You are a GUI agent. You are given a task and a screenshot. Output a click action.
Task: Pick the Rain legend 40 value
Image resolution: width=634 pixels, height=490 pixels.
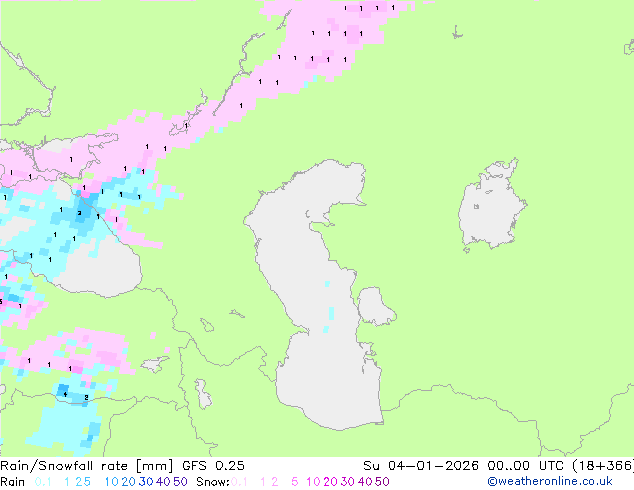pyautogui.click(x=163, y=482)
